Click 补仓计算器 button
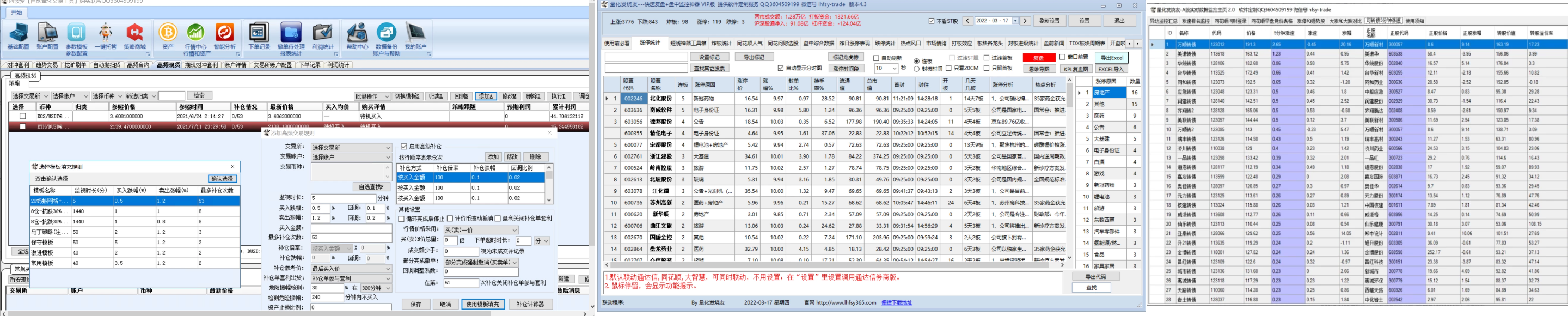Viewport: 1568px width, 327px height. click(x=530, y=304)
